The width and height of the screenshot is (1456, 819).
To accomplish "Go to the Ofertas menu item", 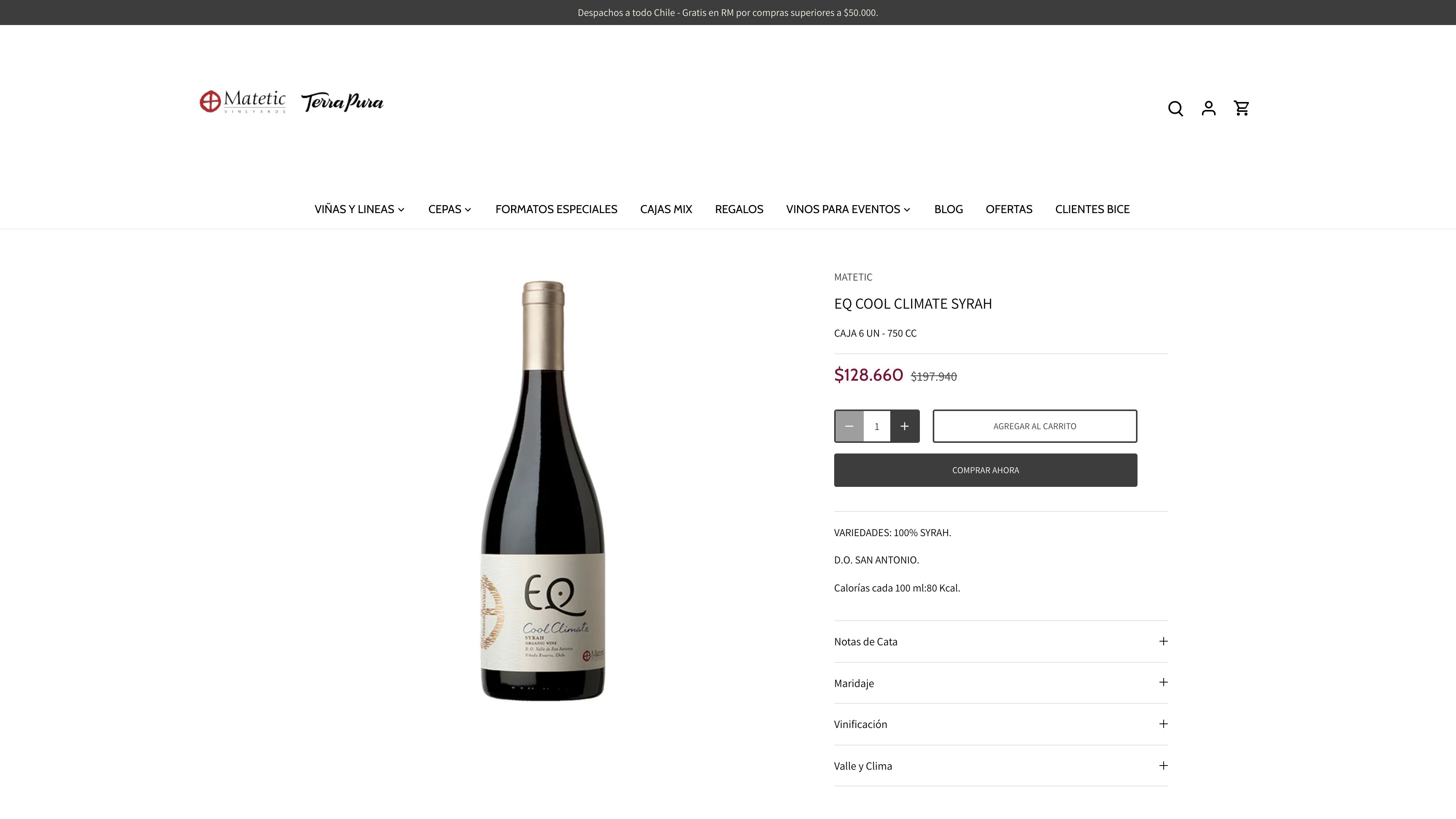I will [x=1009, y=209].
